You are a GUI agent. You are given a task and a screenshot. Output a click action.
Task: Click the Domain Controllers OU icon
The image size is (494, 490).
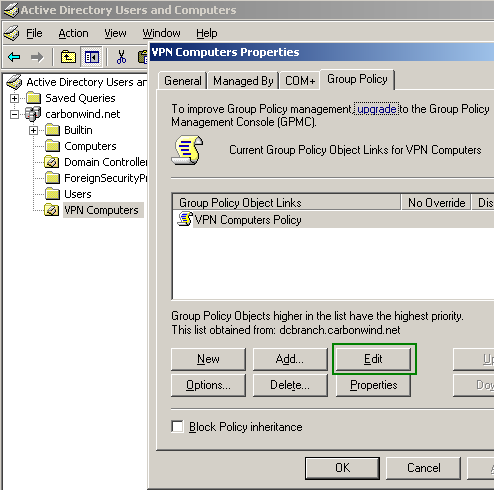tap(52, 162)
